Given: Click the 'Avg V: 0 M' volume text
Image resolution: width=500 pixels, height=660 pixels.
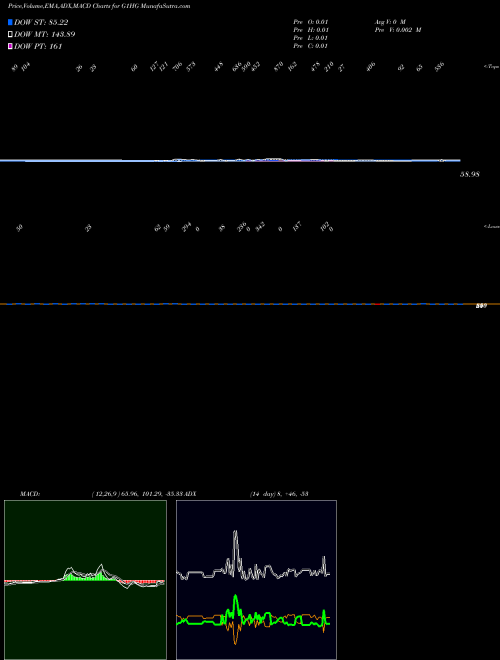Looking at the screenshot, I should tap(390, 22).
